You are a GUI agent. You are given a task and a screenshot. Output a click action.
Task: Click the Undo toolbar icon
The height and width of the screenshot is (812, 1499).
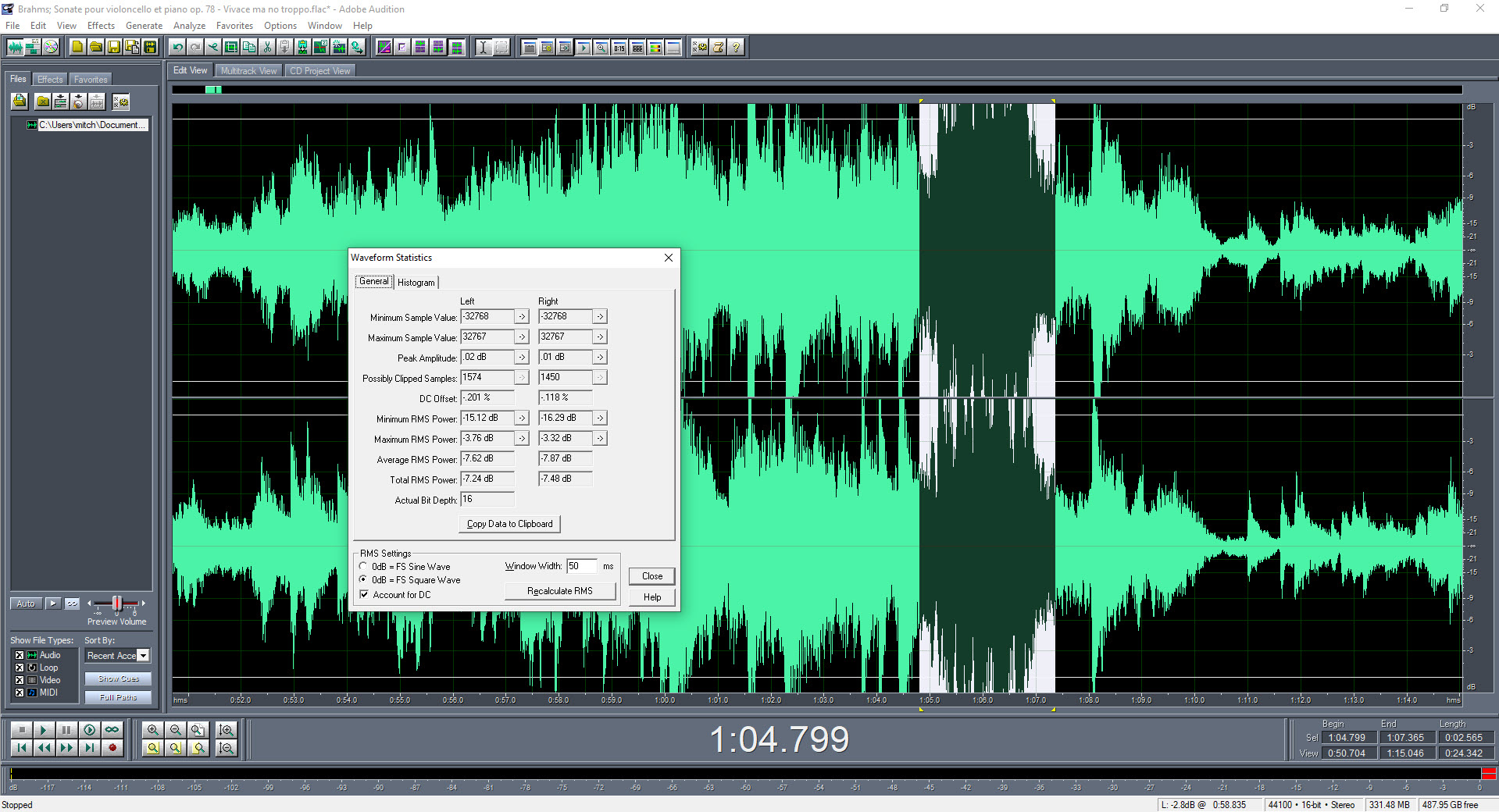(177, 48)
